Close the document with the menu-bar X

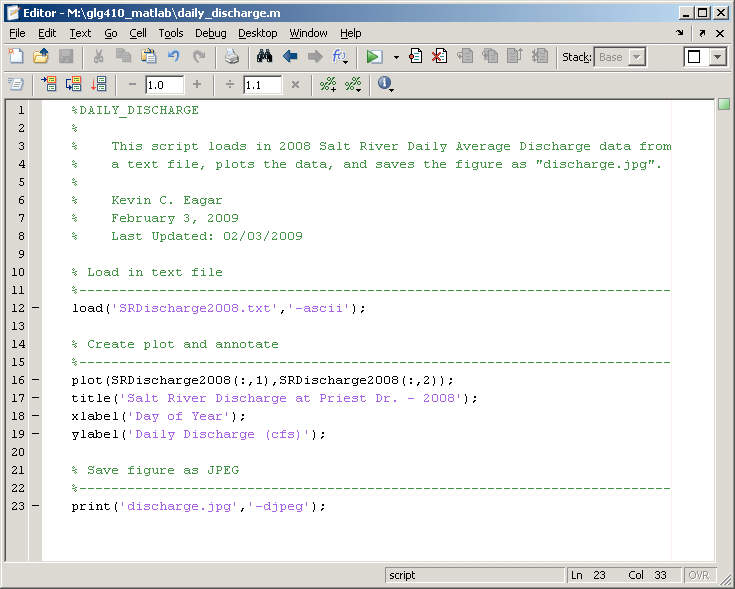(720, 33)
